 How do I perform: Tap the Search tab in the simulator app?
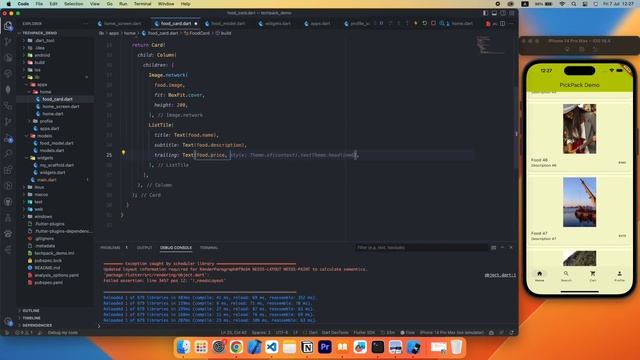[566, 276]
